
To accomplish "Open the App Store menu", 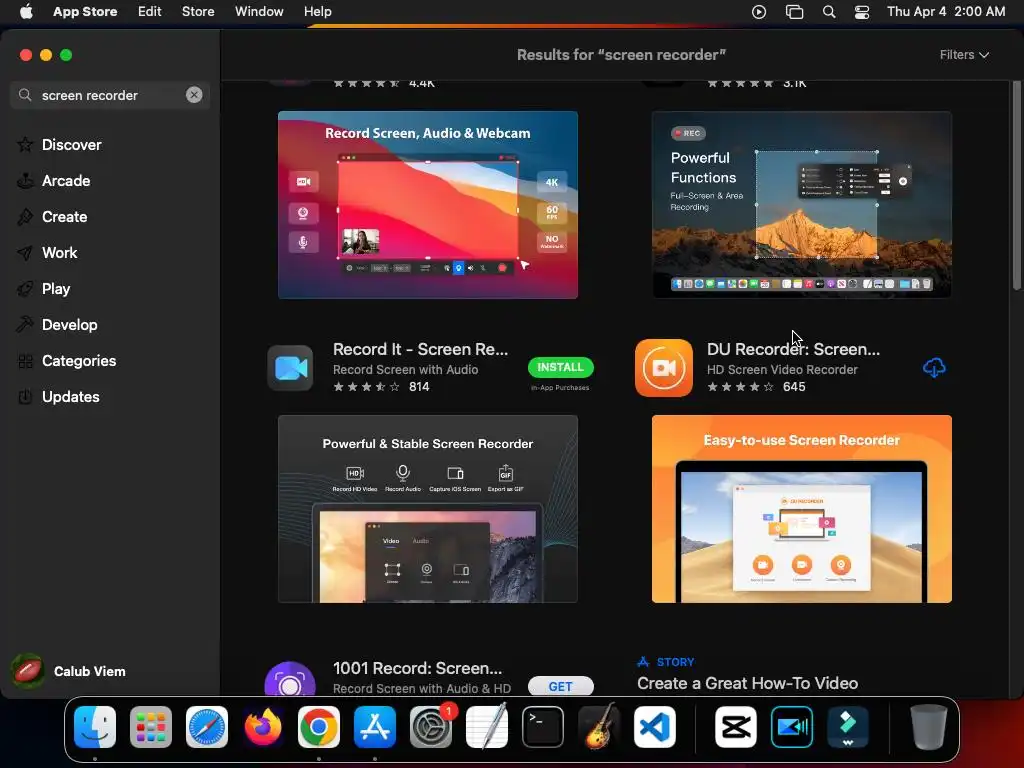I will pos(85,11).
